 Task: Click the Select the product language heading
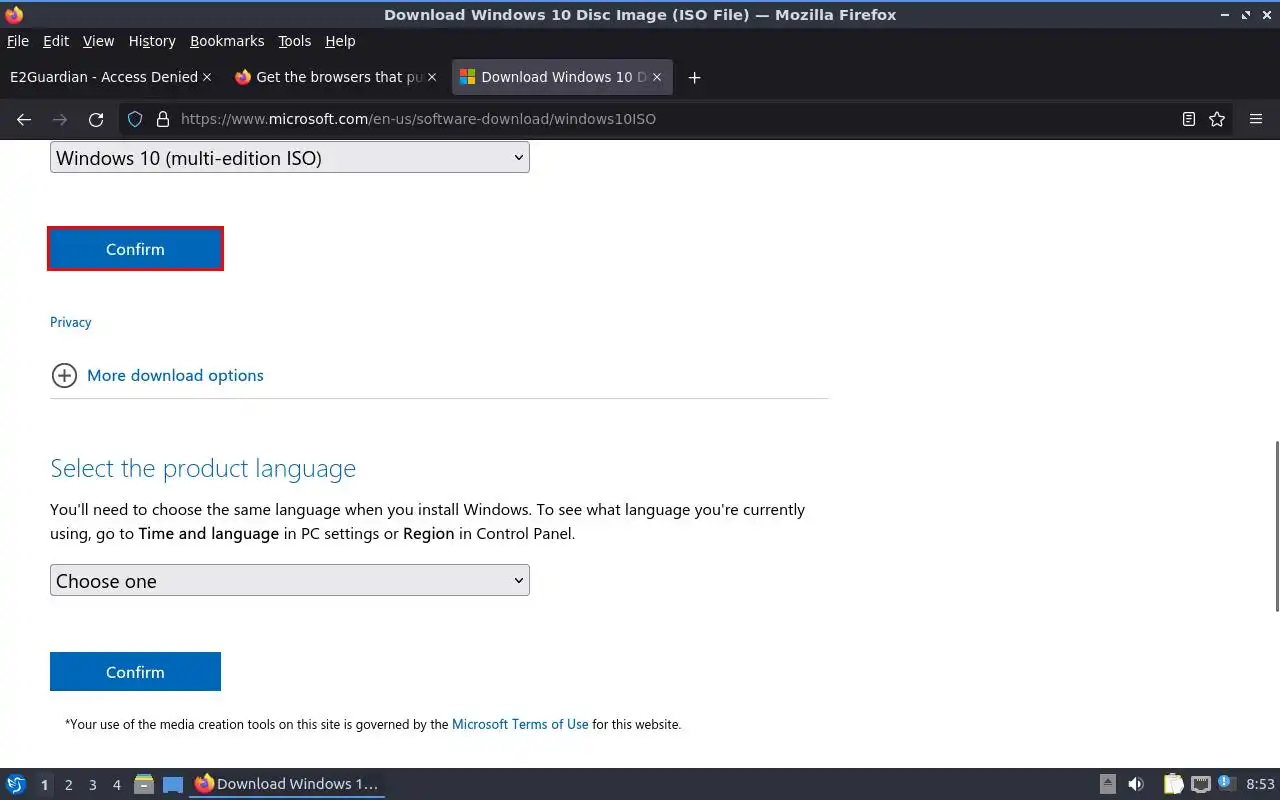[x=203, y=468]
